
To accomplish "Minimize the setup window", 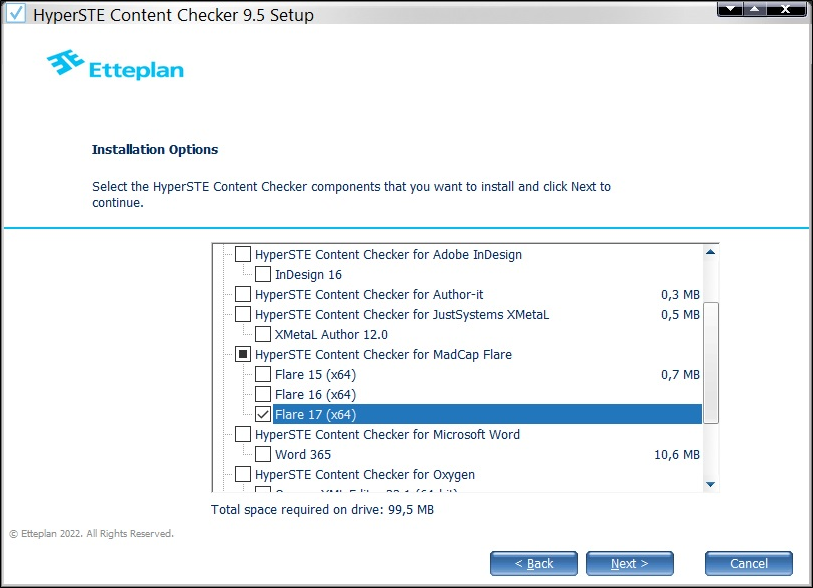I will click(730, 9).
